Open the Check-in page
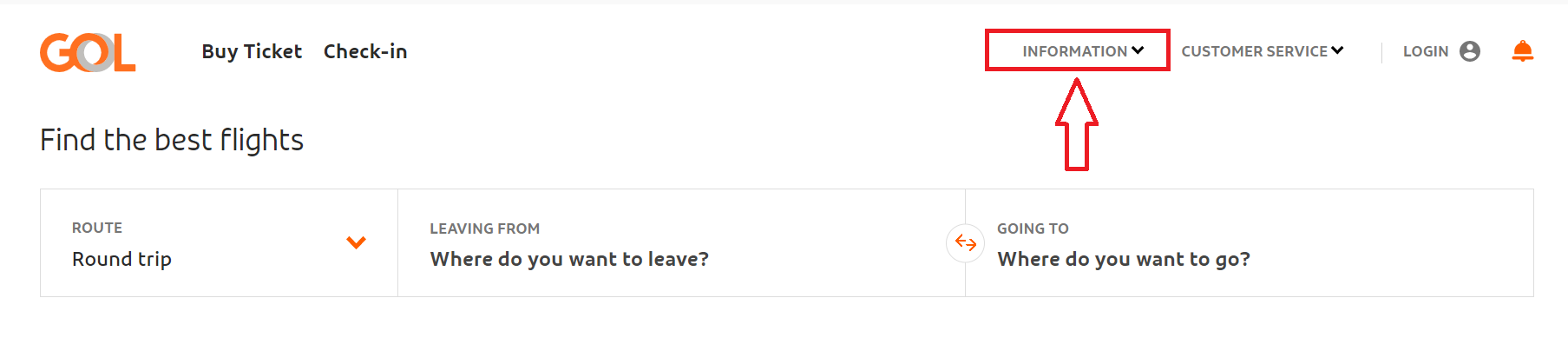1568x351 pixels. pos(365,52)
